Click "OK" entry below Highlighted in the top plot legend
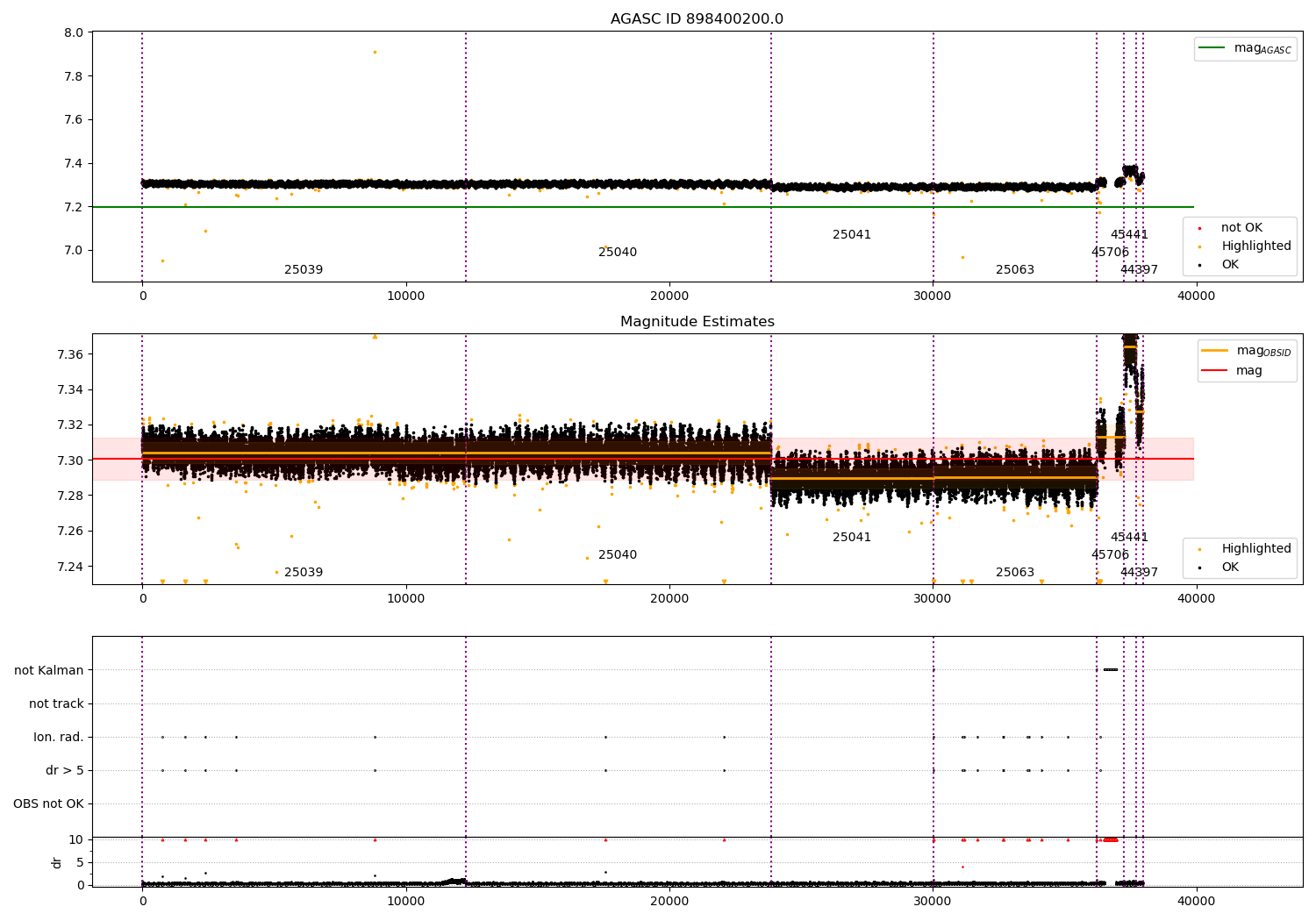The height and width of the screenshot is (921, 1316). (x=1229, y=264)
